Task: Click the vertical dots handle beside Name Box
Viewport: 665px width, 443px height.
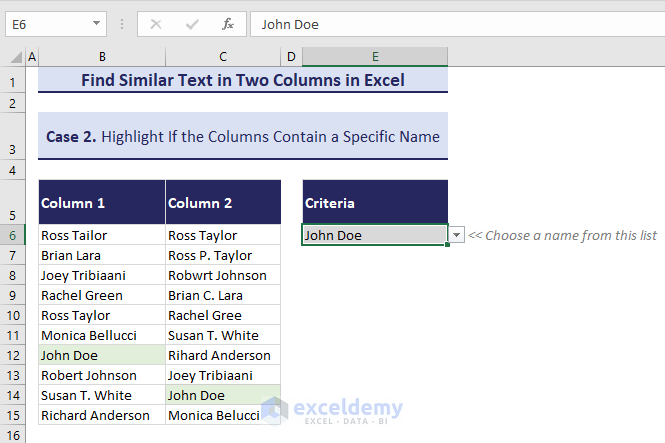Action: pos(122,24)
